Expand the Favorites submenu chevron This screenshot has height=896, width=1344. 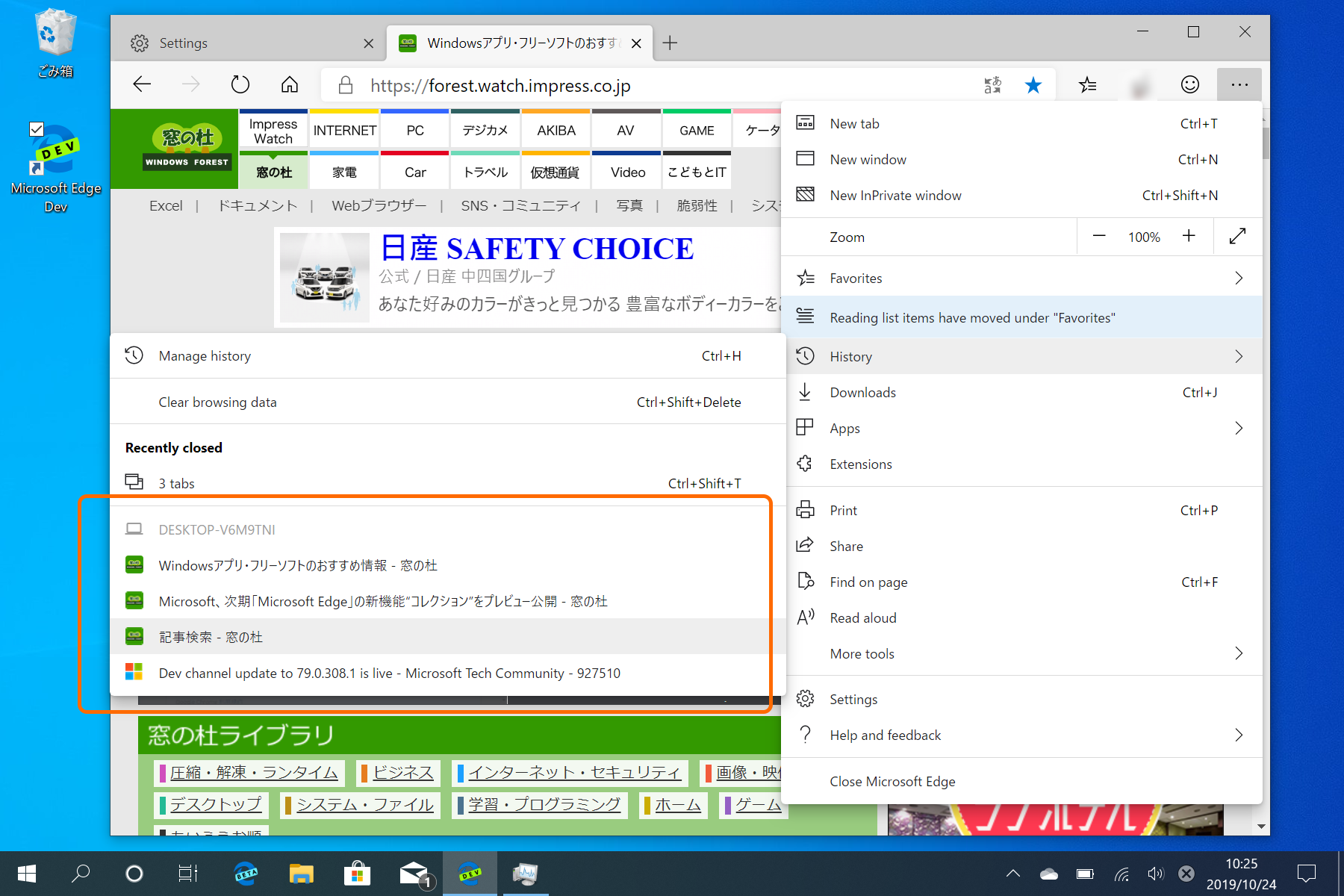coord(1239,277)
